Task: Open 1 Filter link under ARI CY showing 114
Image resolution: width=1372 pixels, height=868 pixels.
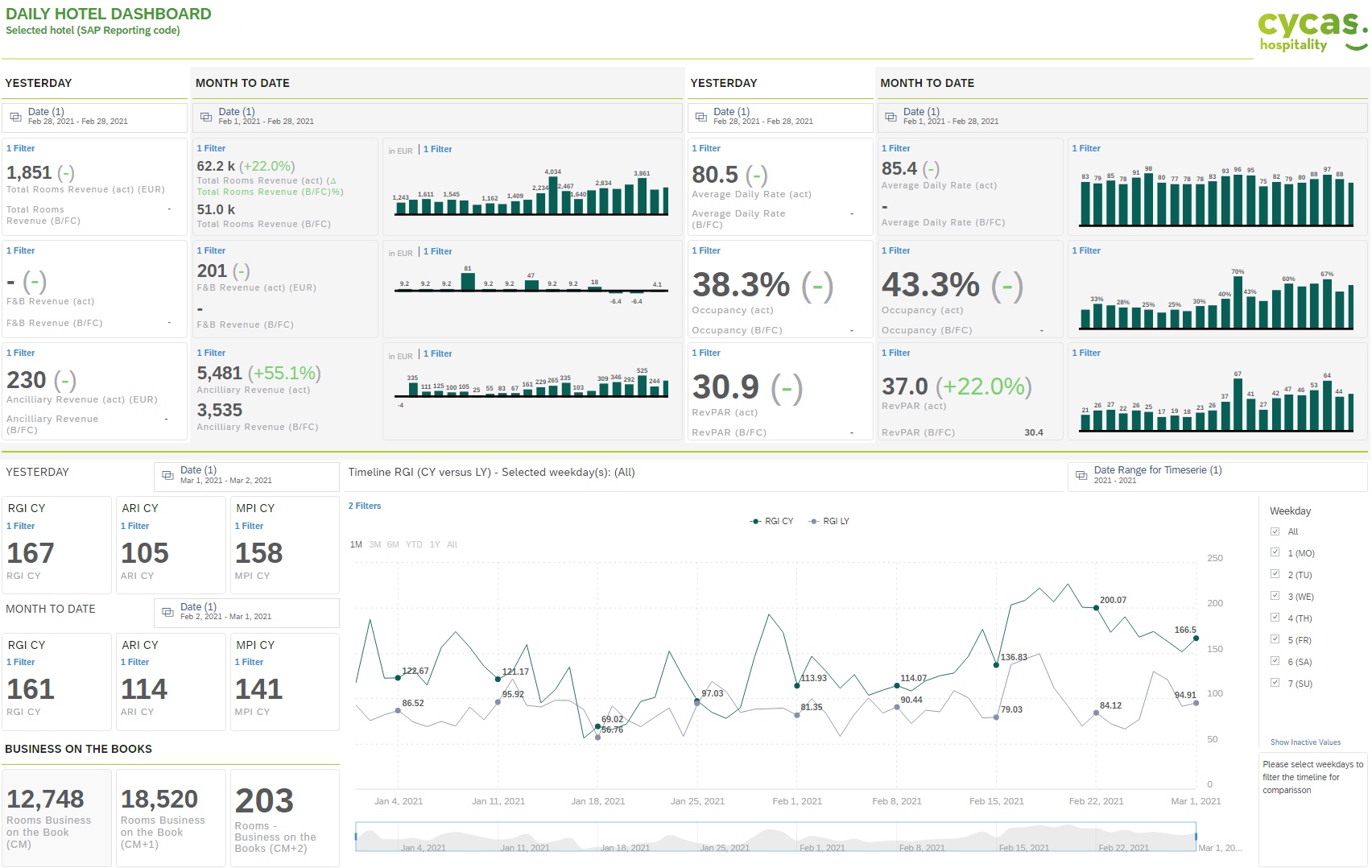Action: (x=135, y=662)
